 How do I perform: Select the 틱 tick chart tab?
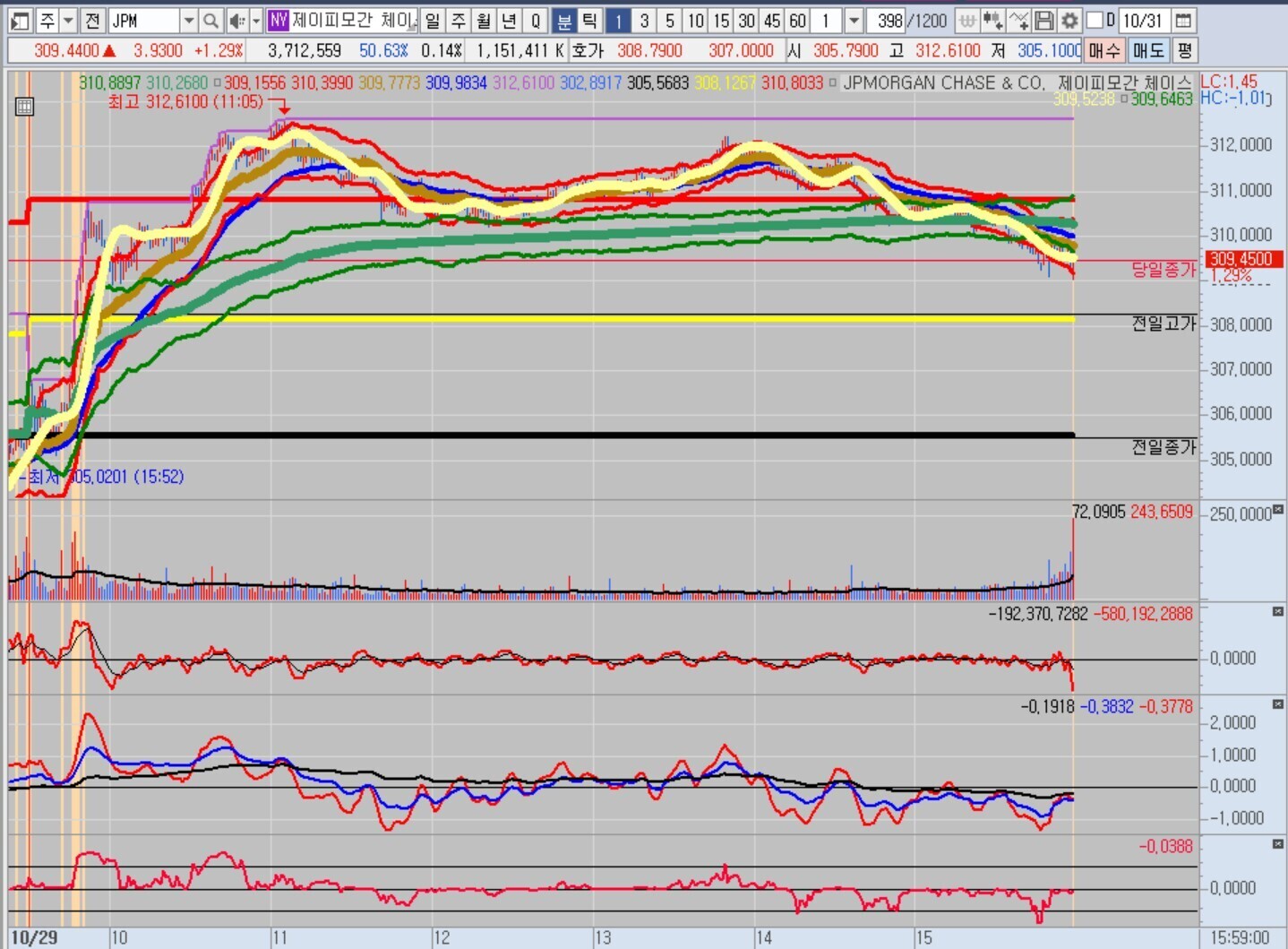tap(589, 21)
